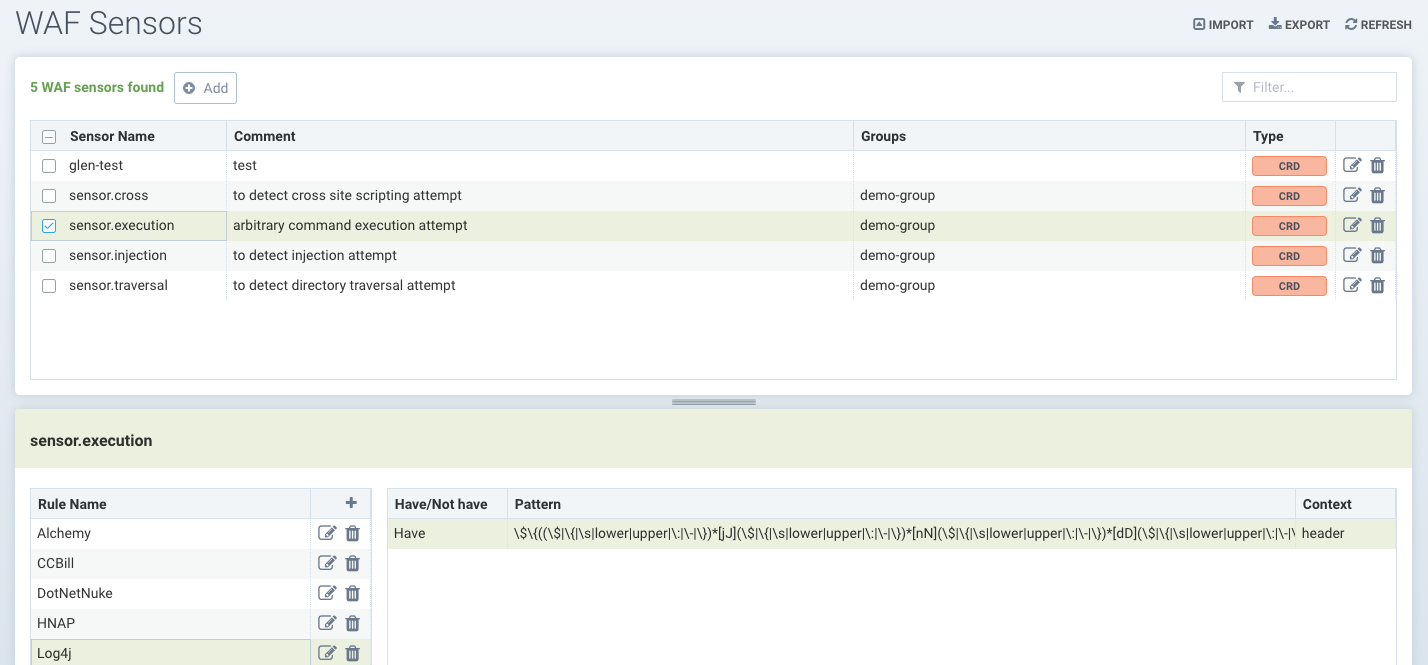Screen dimensions: 1428x665
Task: Add a new rule with plus icon
Action: pyautogui.click(x=351, y=503)
